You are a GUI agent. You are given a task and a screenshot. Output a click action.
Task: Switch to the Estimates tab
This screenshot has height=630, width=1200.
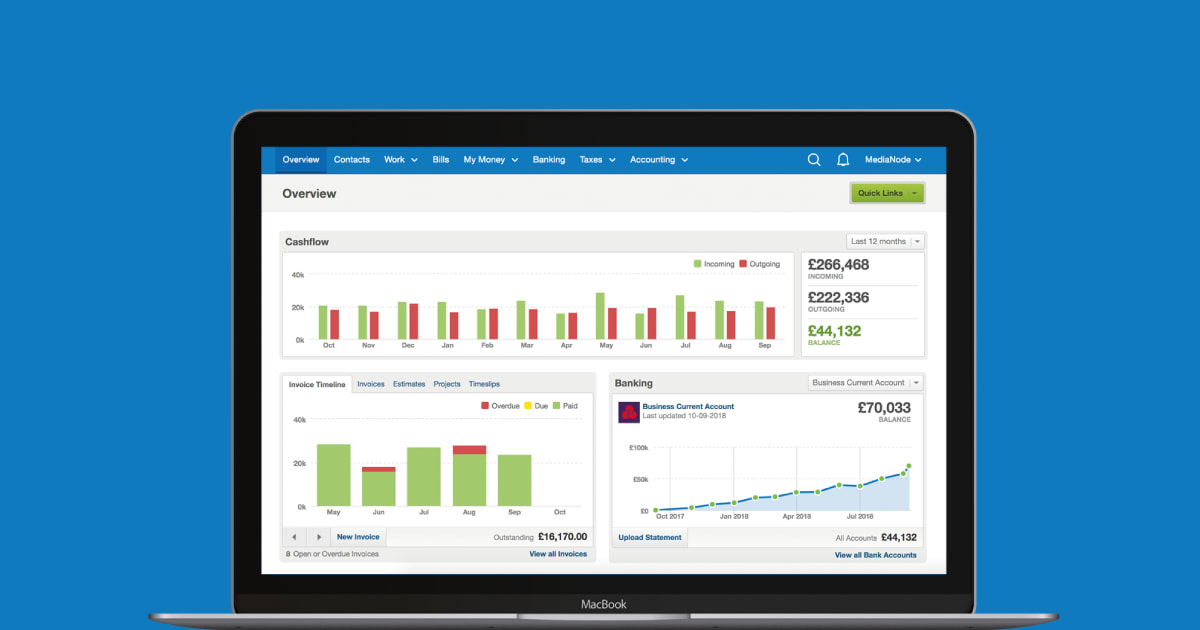[409, 383]
